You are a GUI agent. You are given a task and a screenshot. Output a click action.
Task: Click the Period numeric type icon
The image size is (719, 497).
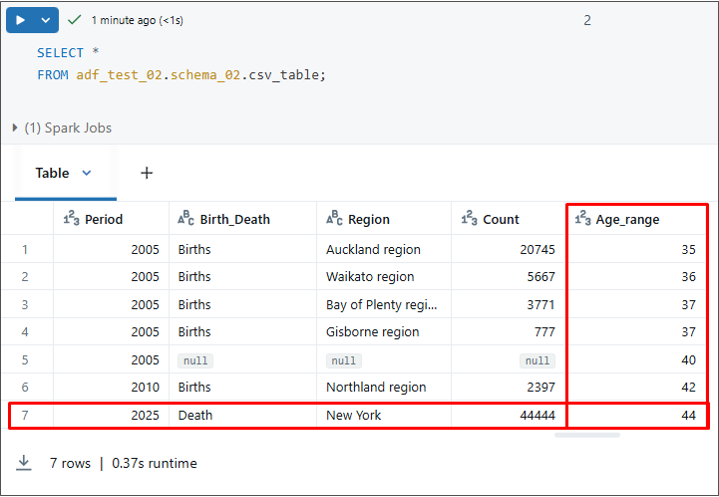tap(71, 219)
